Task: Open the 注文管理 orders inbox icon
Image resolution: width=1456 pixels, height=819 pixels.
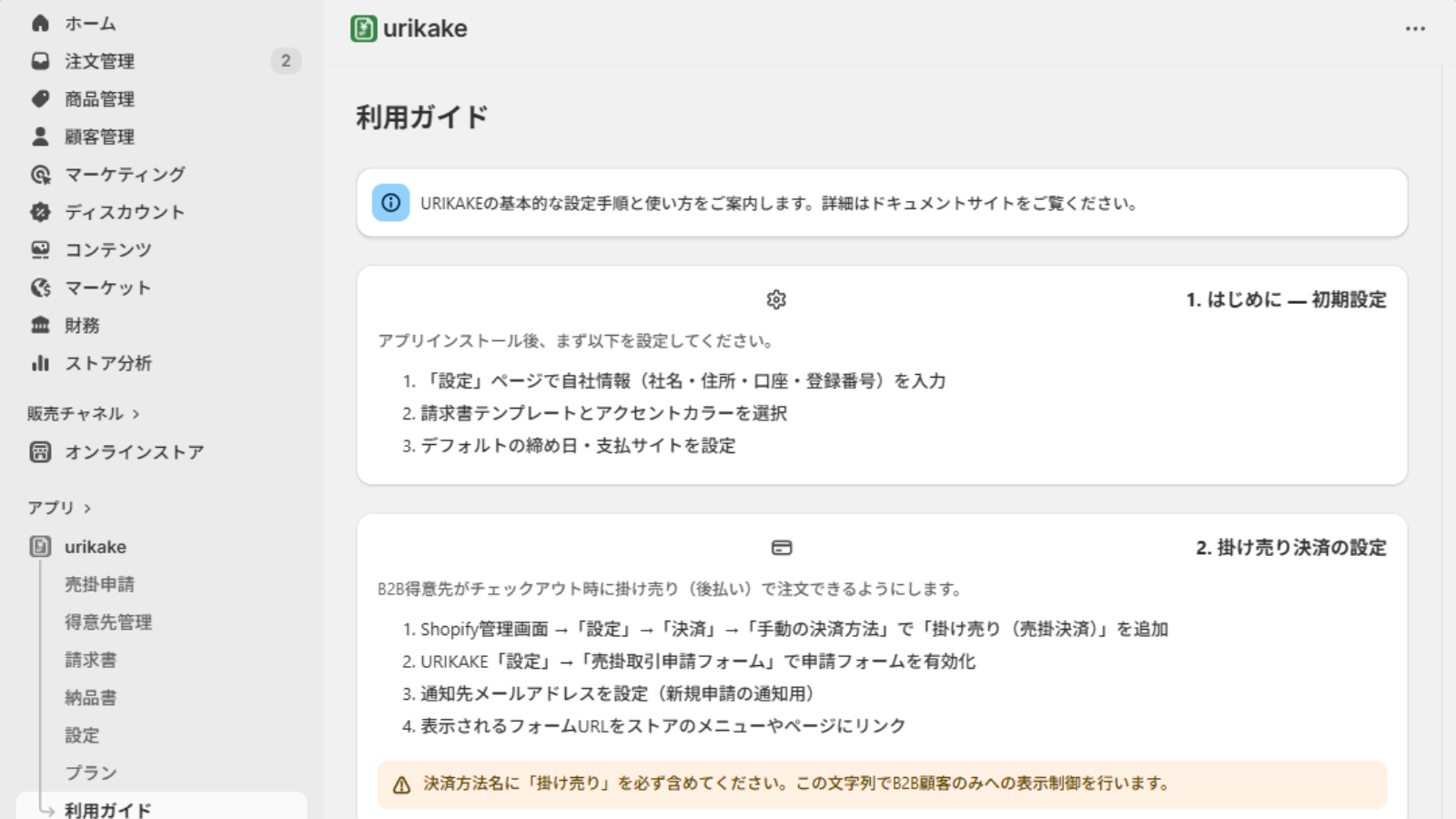Action: [x=40, y=61]
